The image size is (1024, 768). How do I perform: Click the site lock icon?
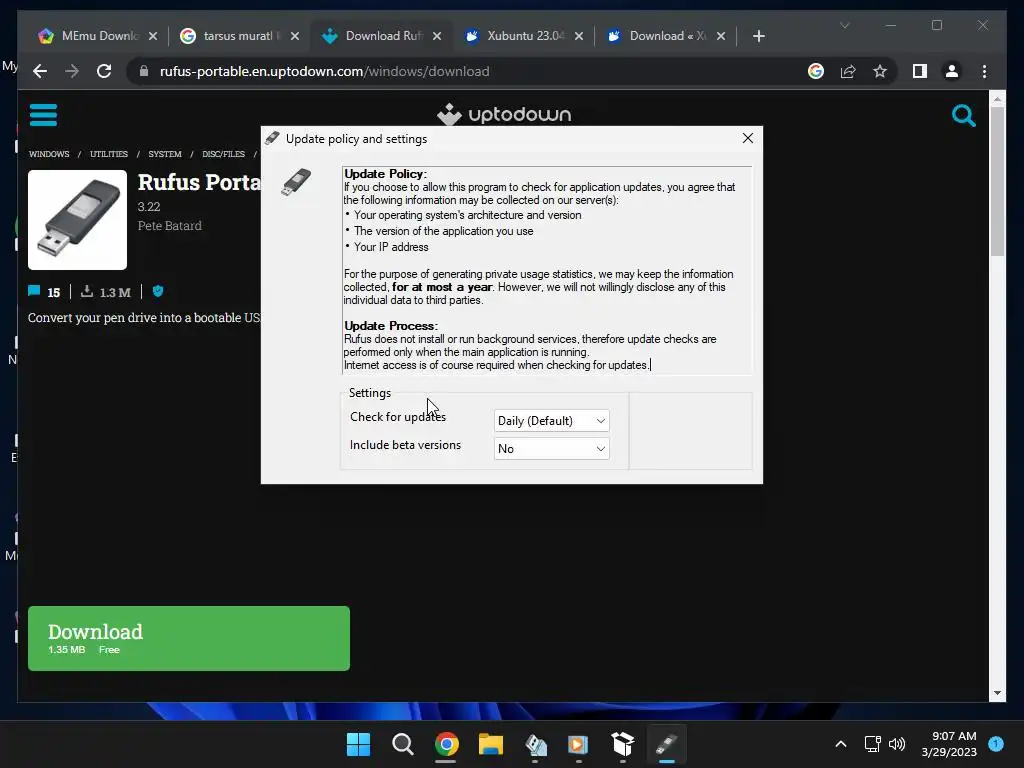(144, 71)
